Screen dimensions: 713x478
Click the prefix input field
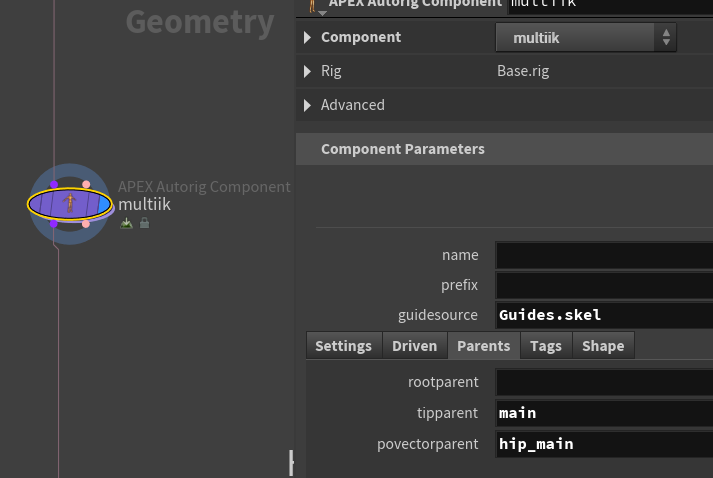click(x=604, y=285)
